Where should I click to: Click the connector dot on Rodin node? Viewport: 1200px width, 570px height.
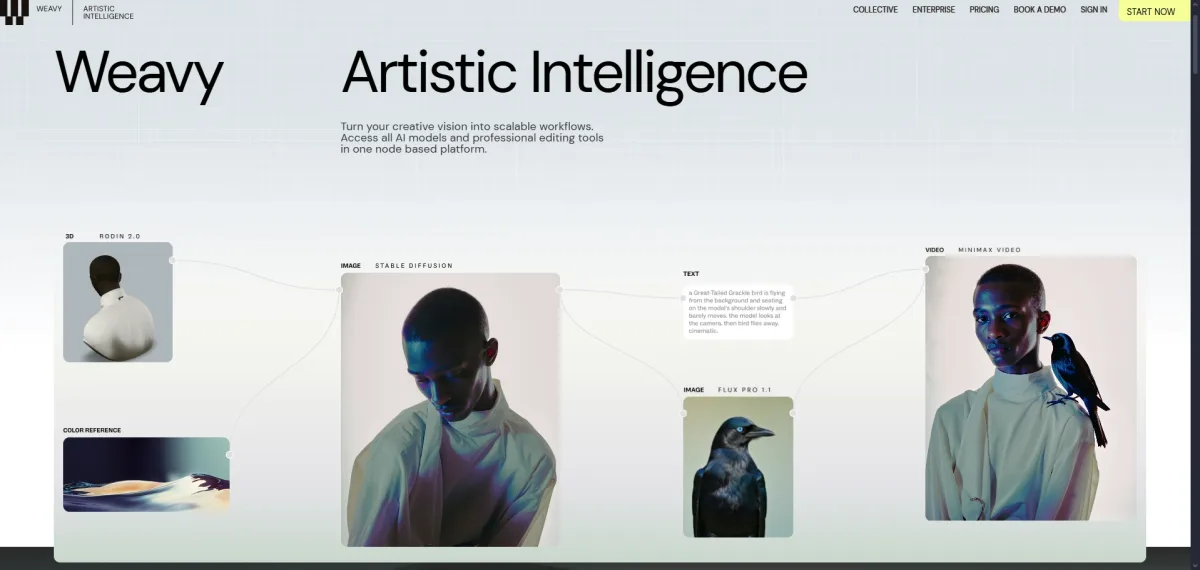[173, 260]
